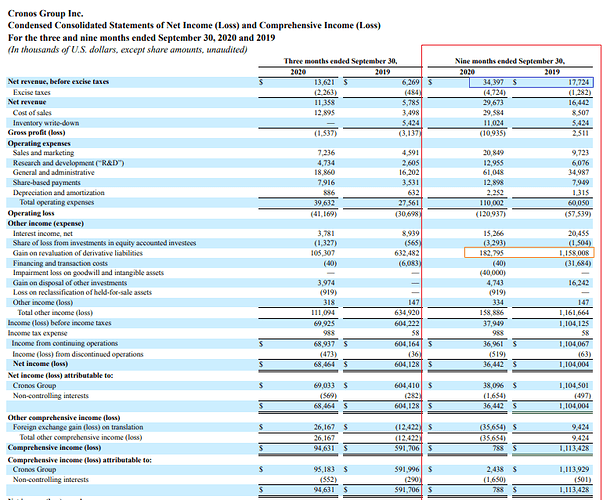The image size is (603, 500).
Task: Click the bold "Operating expenses" section heading
Action: coord(39,143)
